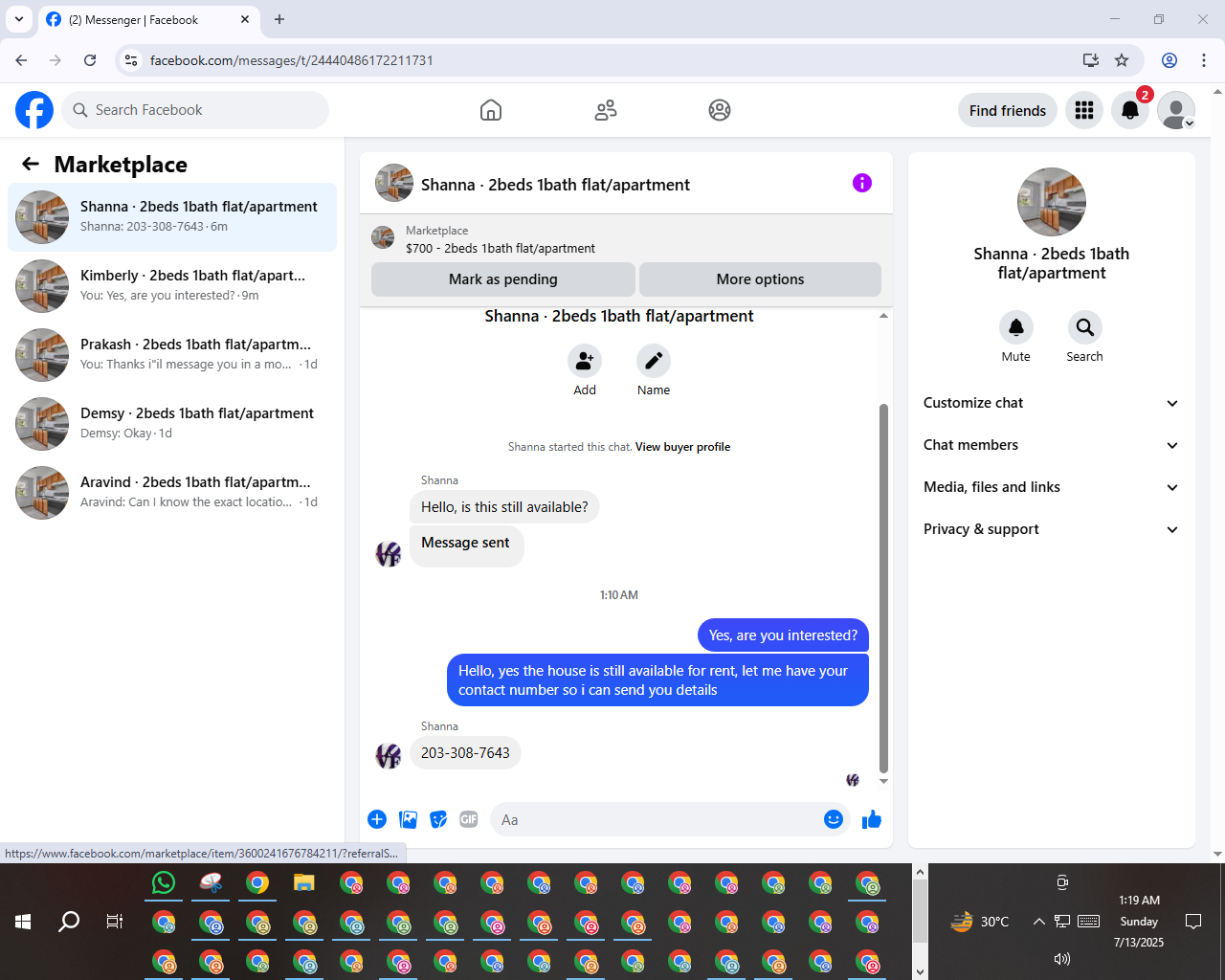Click Find friends button

[x=1008, y=110]
